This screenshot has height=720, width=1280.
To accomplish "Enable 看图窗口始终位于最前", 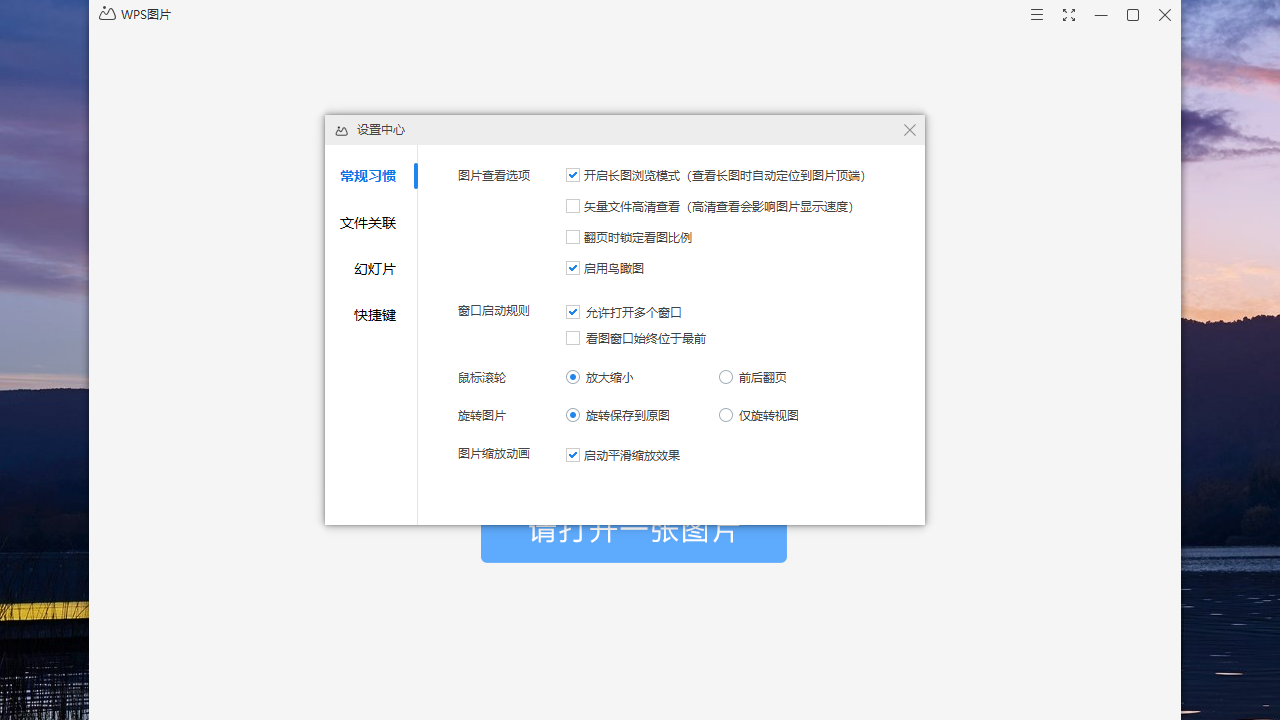I will click(573, 338).
